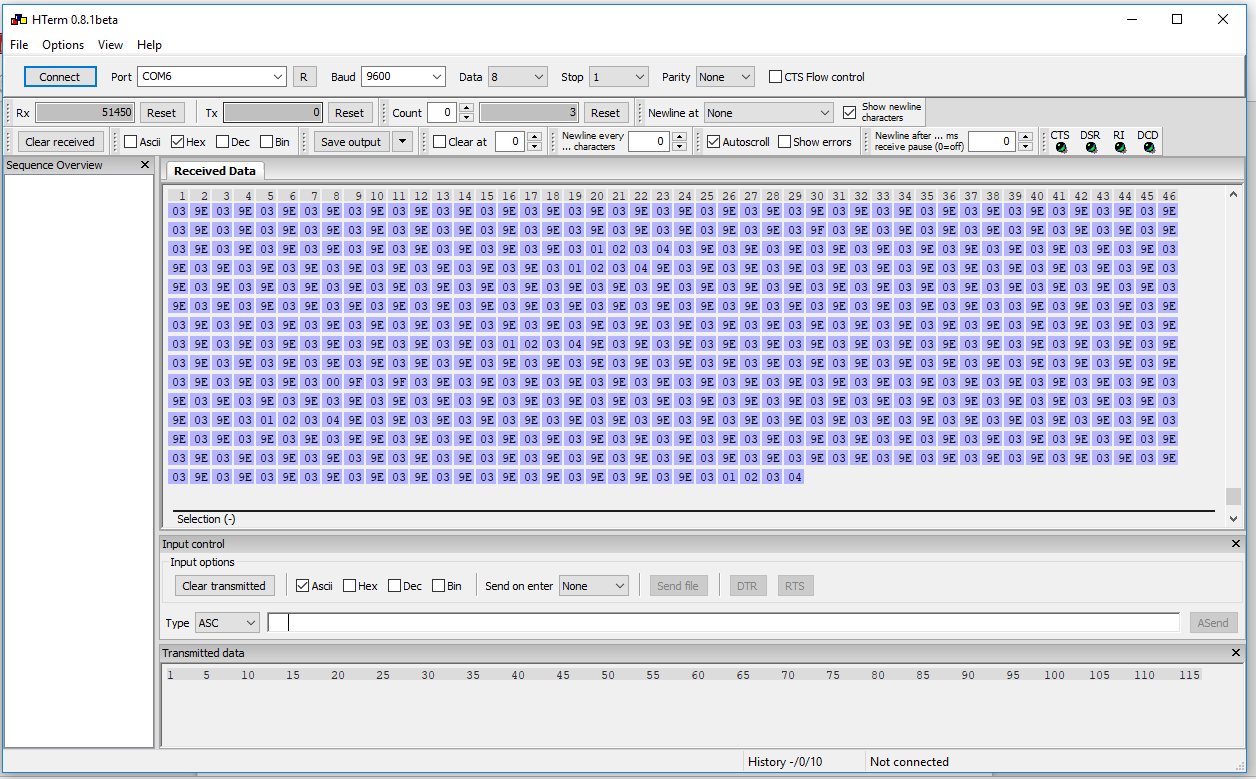The width and height of the screenshot is (1256, 779).
Task: Click the CTS status indicator LED
Action: [x=1061, y=148]
